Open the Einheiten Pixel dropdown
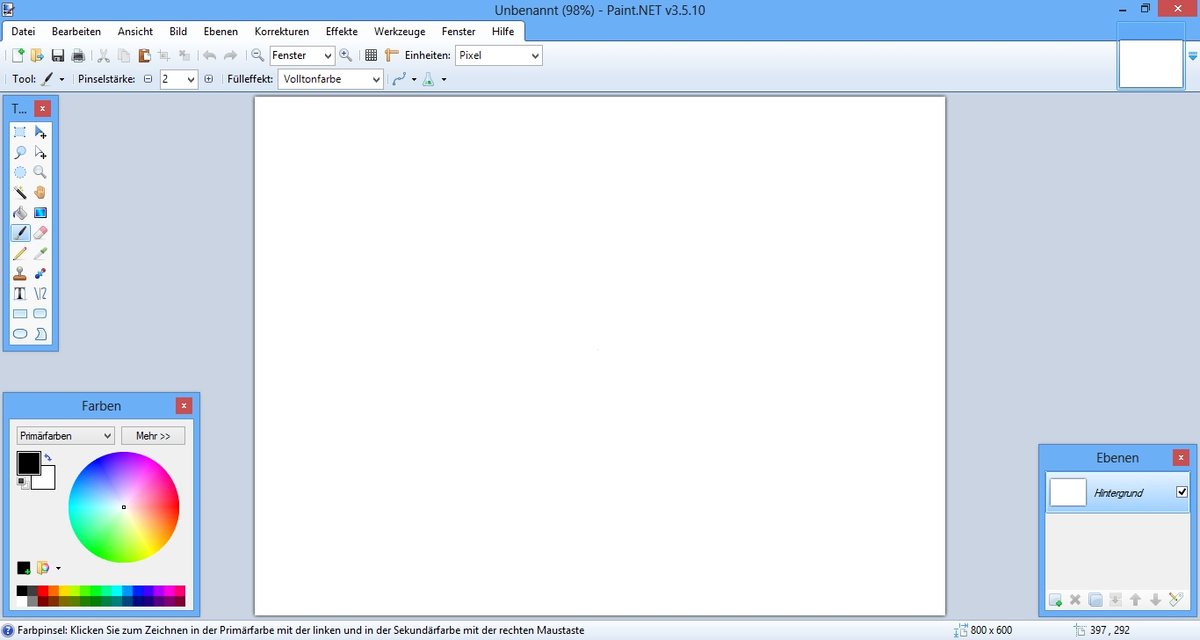 coord(499,56)
